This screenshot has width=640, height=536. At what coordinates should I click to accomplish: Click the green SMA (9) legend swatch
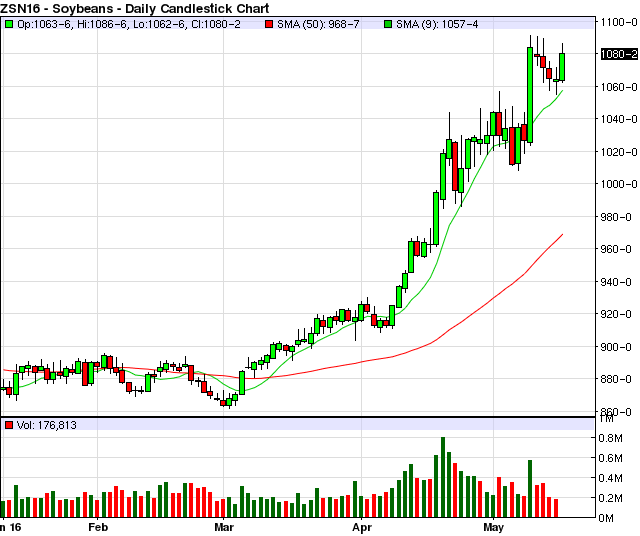388,24
